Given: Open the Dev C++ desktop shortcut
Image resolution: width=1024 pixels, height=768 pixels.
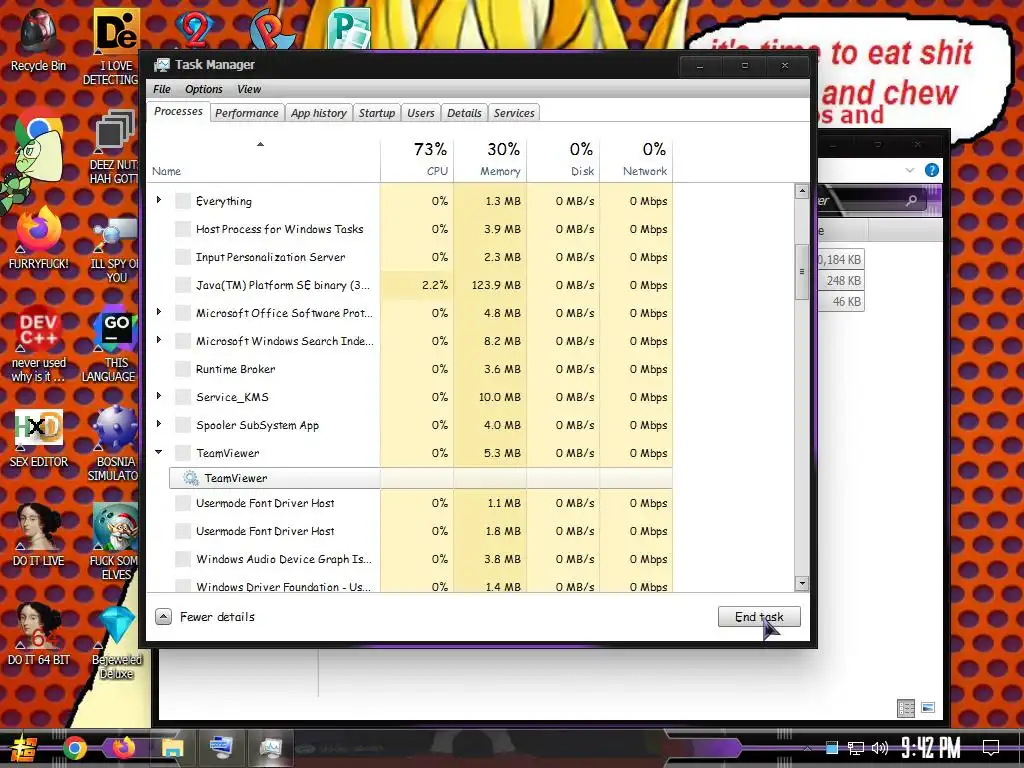Looking at the screenshot, I should tap(39, 344).
